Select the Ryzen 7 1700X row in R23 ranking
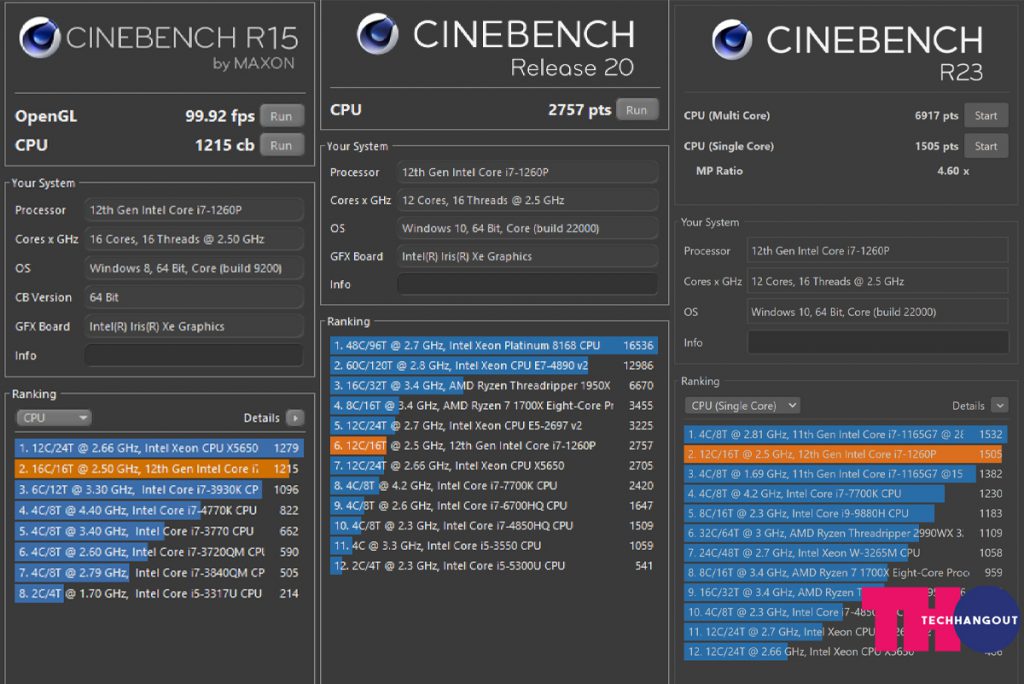Screen dimensions: 1024x684 click(x=845, y=573)
